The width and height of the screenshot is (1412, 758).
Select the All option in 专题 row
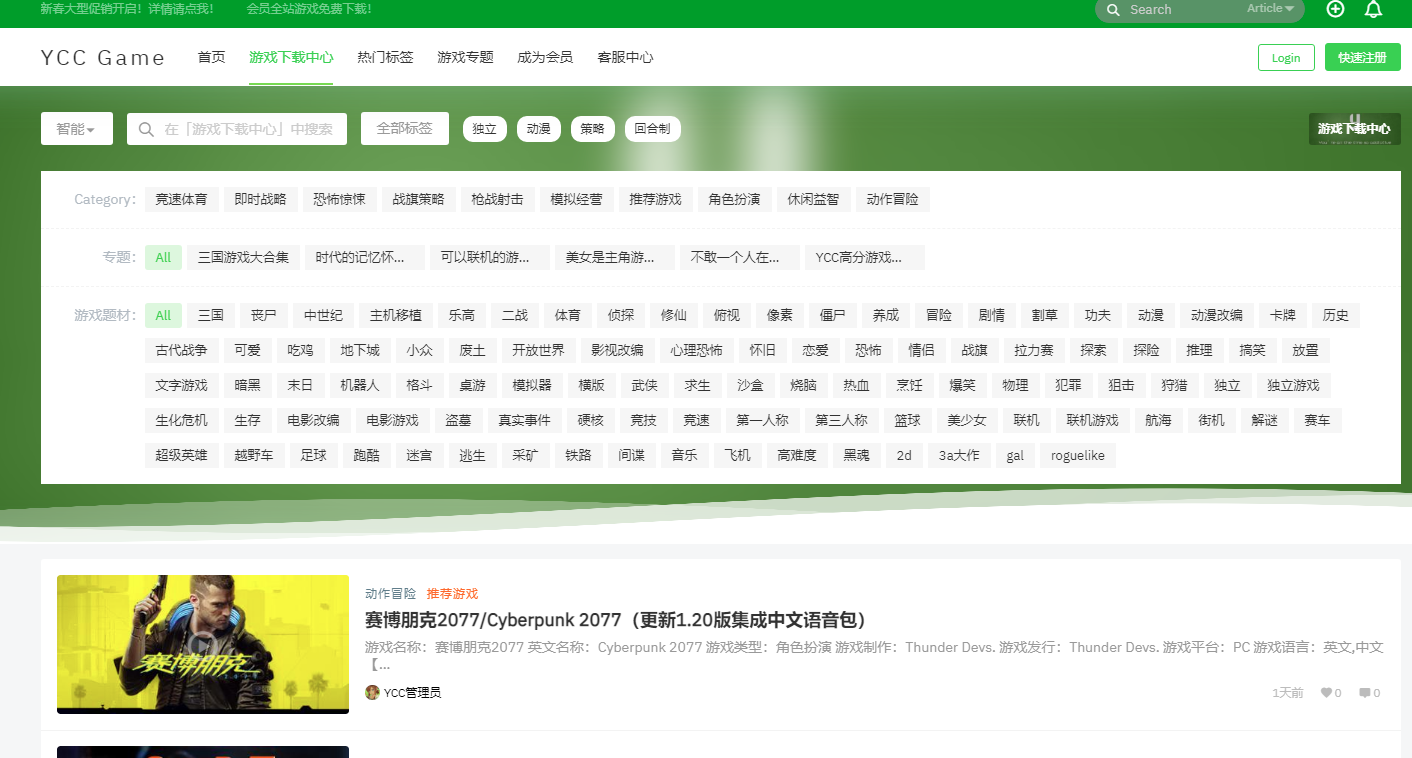(x=163, y=258)
